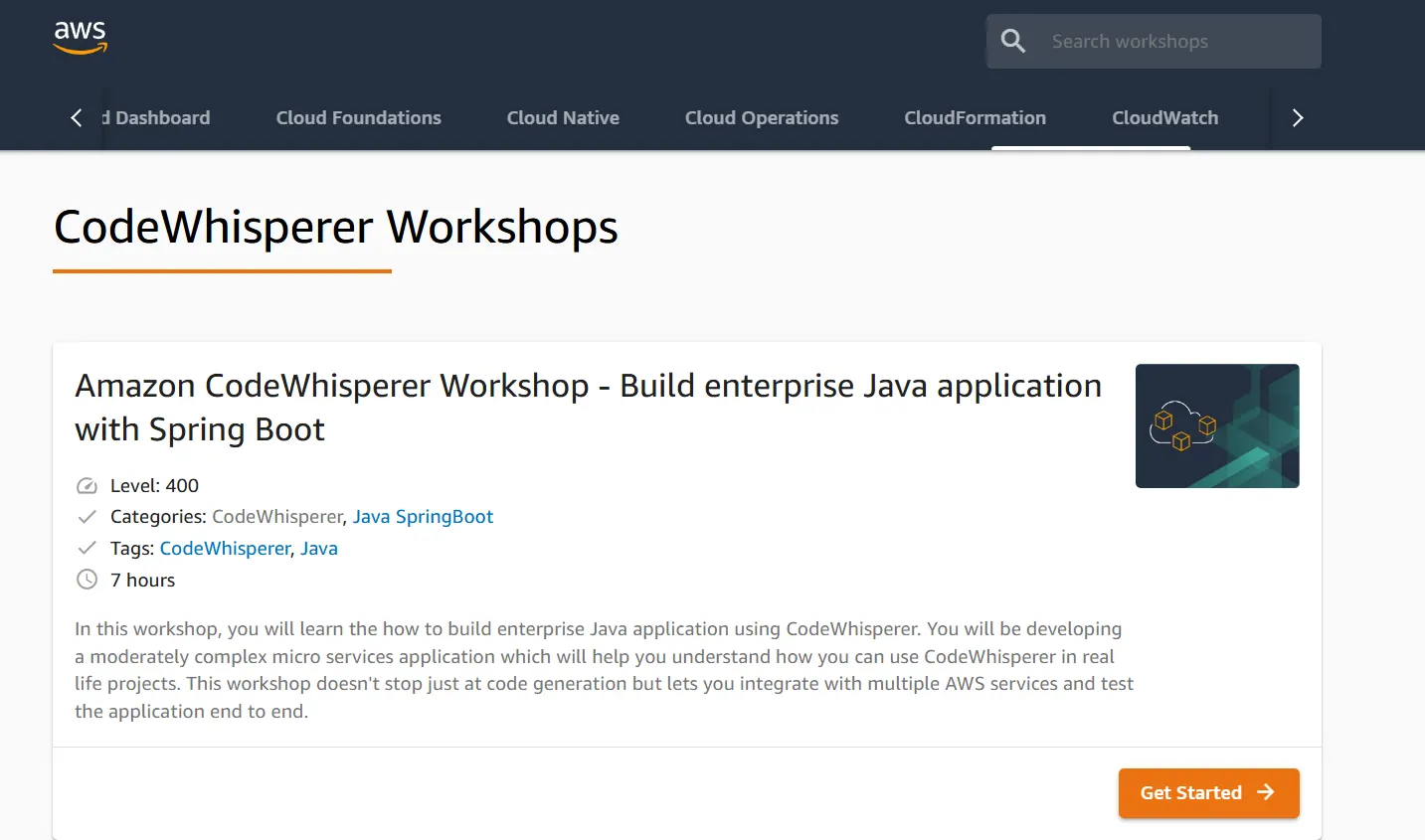Select the Cloud Foundations navigation tab
The image size is (1425, 840).
[x=358, y=117]
